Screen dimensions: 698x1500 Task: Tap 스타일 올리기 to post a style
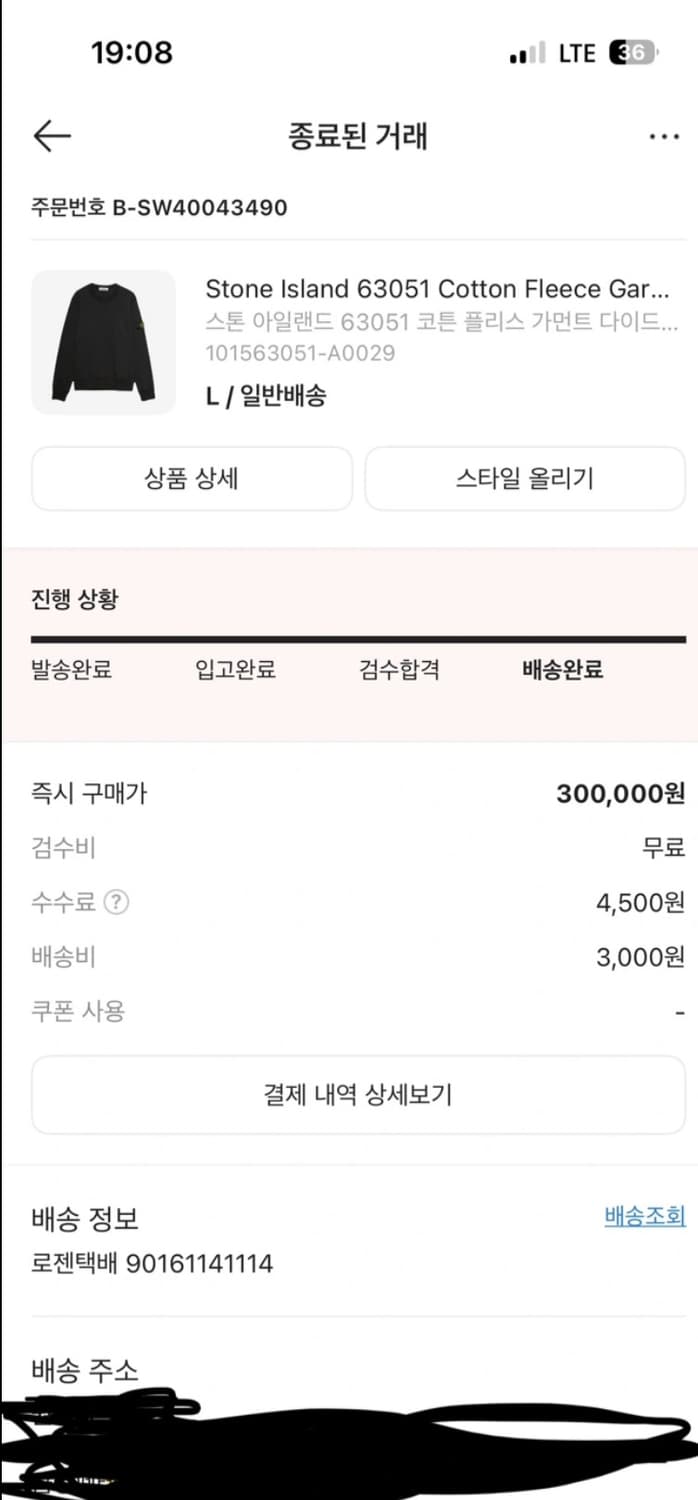(526, 478)
